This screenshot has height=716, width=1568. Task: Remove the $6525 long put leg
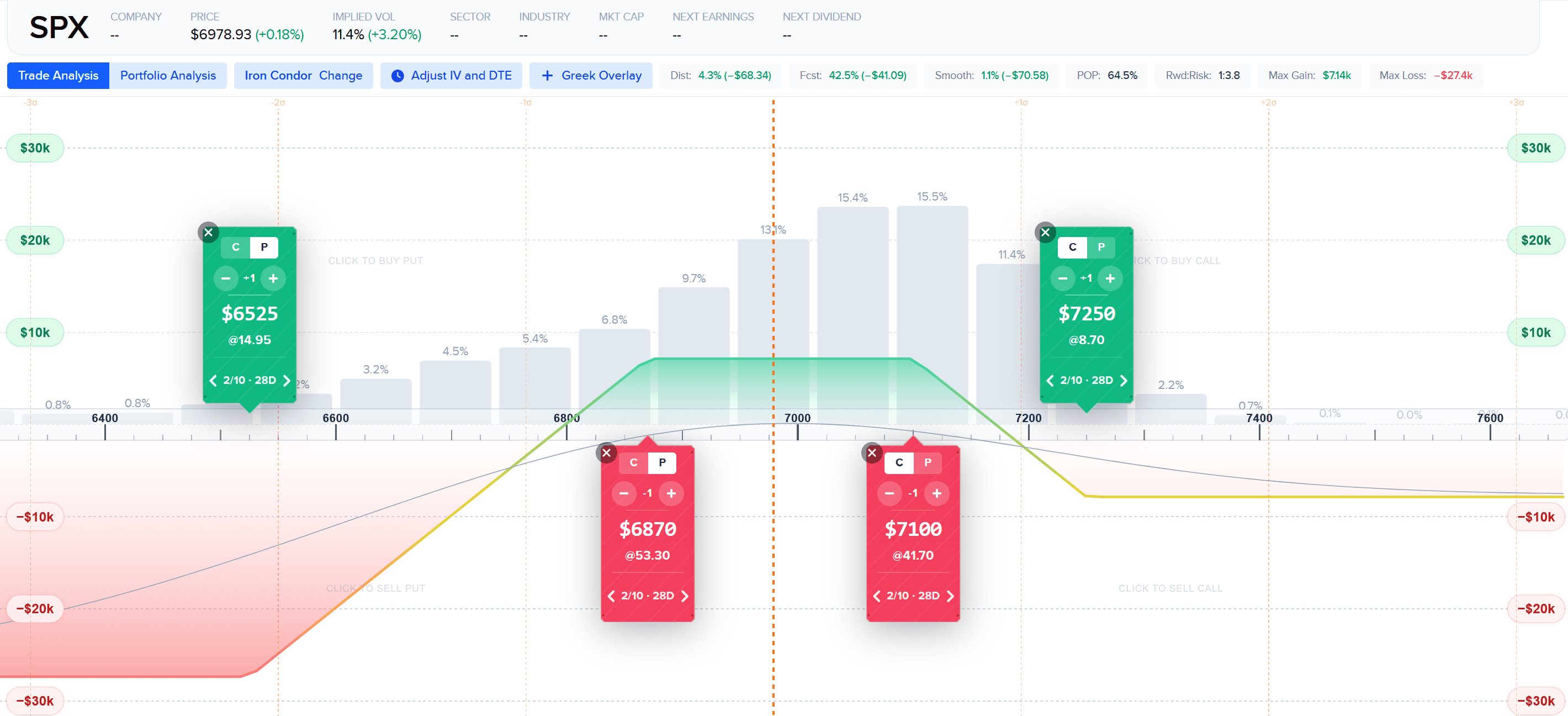pyautogui.click(x=208, y=232)
